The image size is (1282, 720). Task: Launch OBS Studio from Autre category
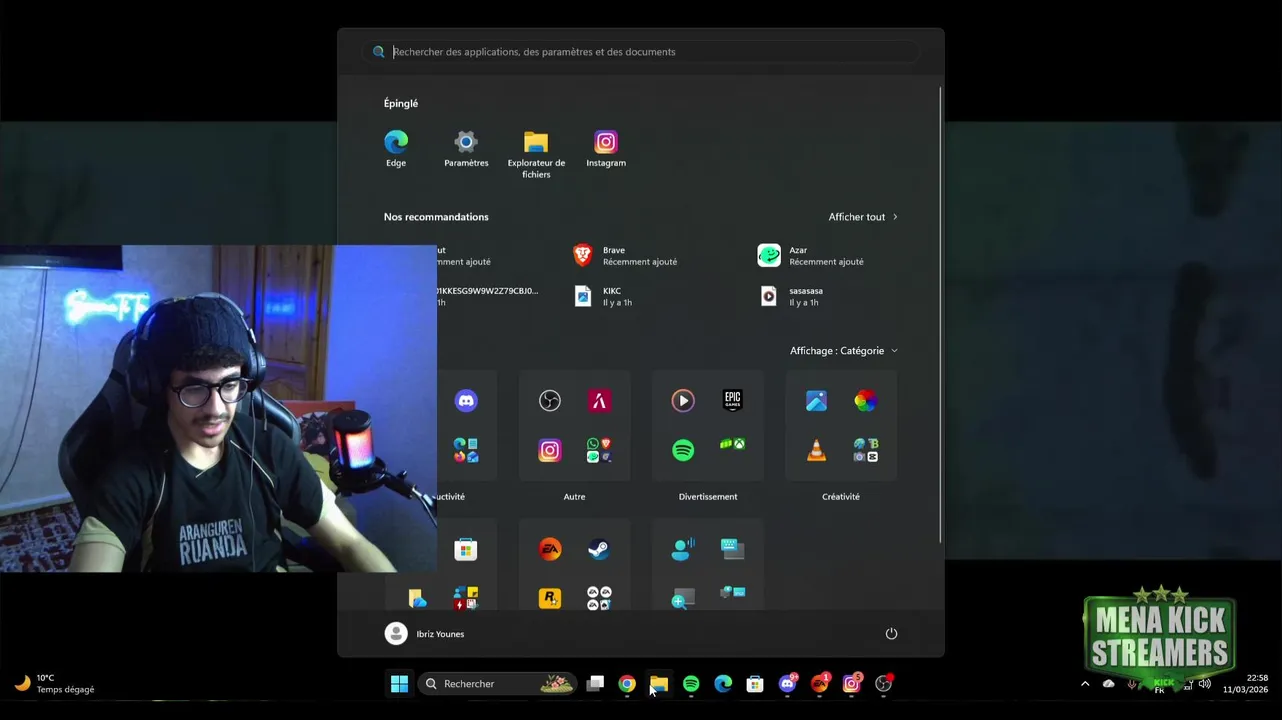click(550, 401)
